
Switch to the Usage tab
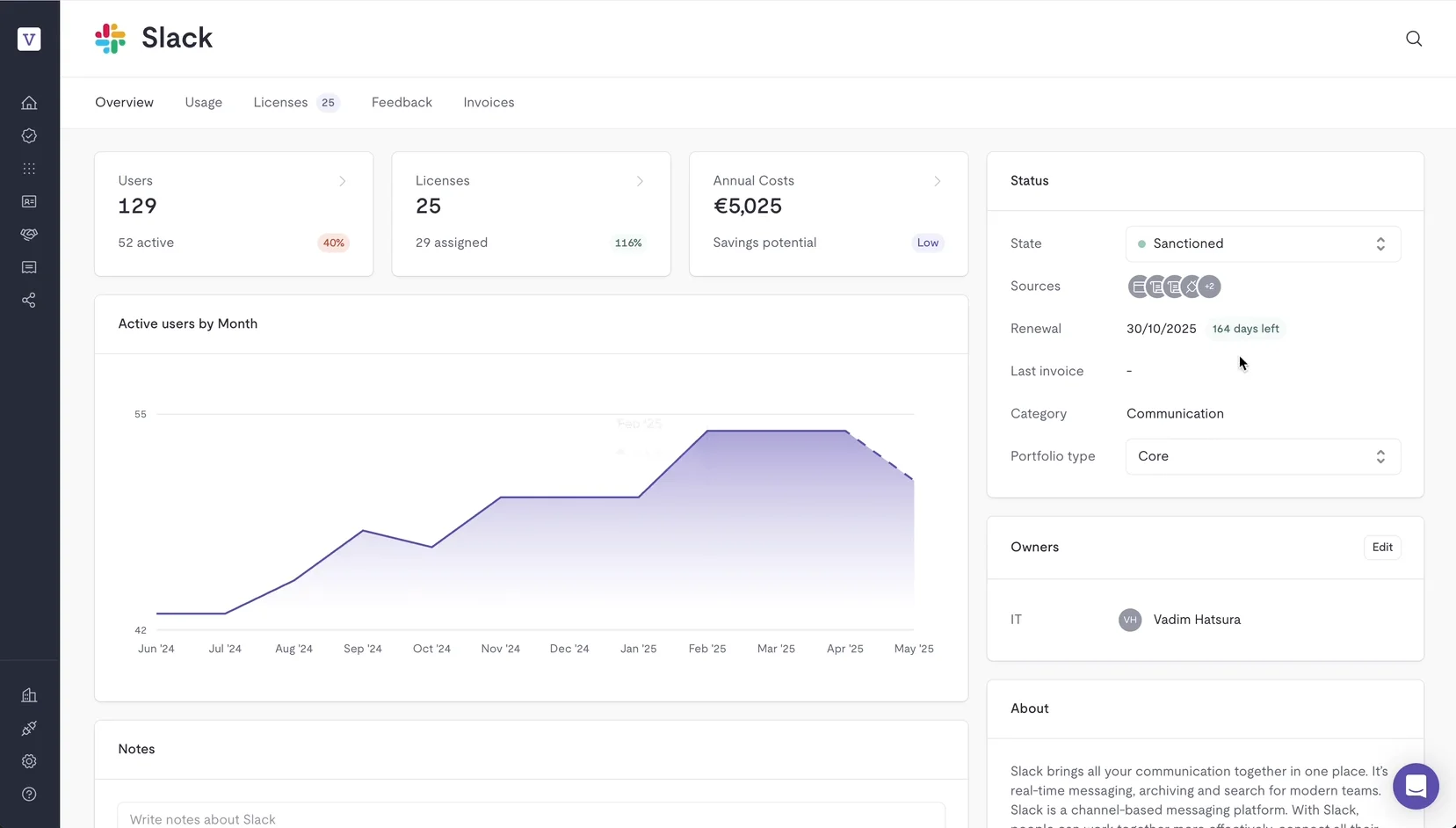coord(203,102)
